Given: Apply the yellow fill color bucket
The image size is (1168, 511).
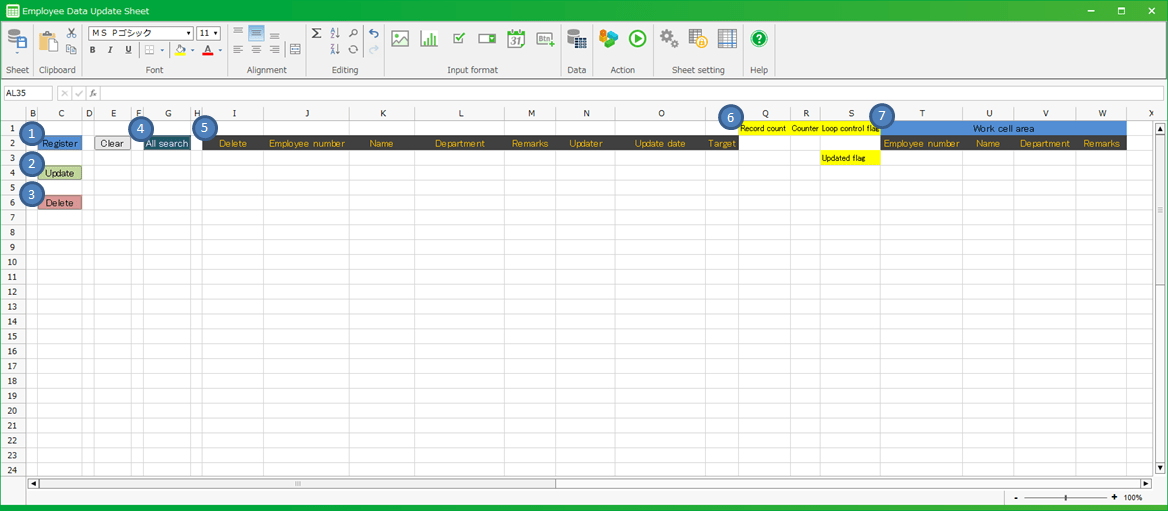Looking at the screenshot, I should pyautogui.click(x=180, y=50).
